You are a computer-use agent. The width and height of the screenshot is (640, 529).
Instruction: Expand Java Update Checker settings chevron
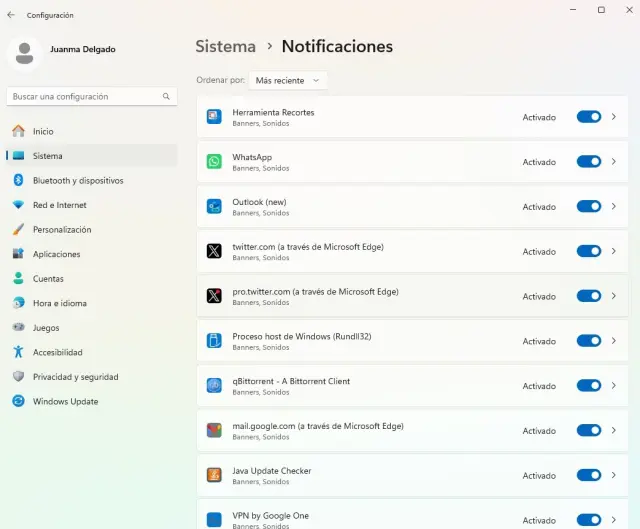614,475
